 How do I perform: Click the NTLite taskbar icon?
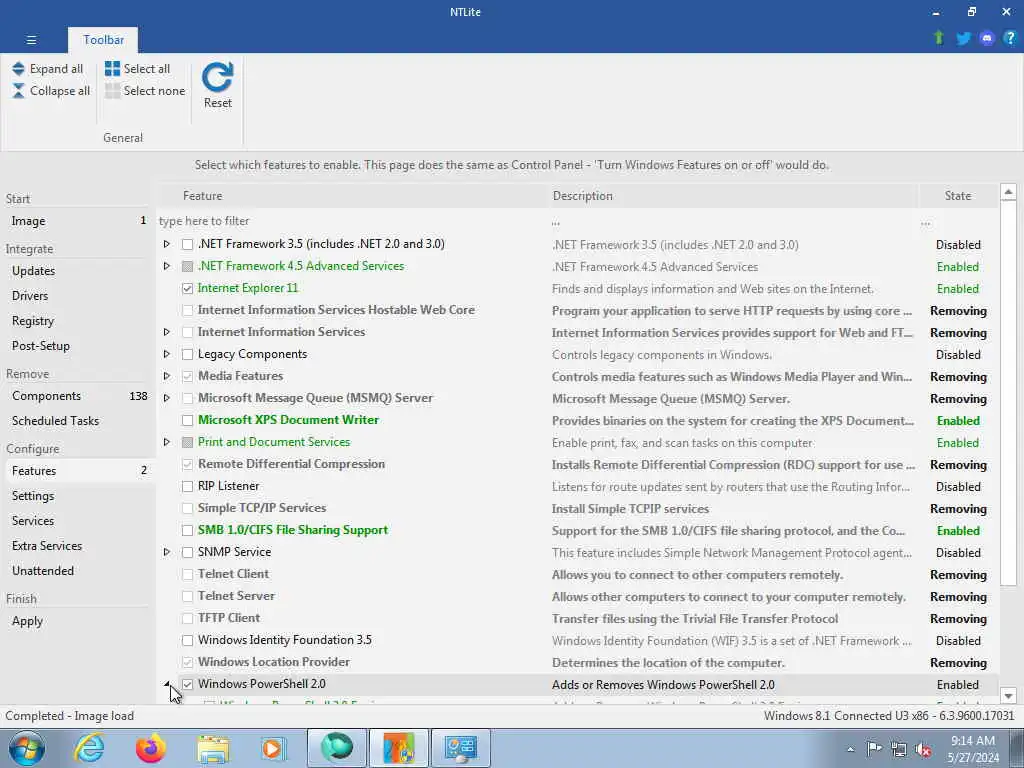(398, 748)
